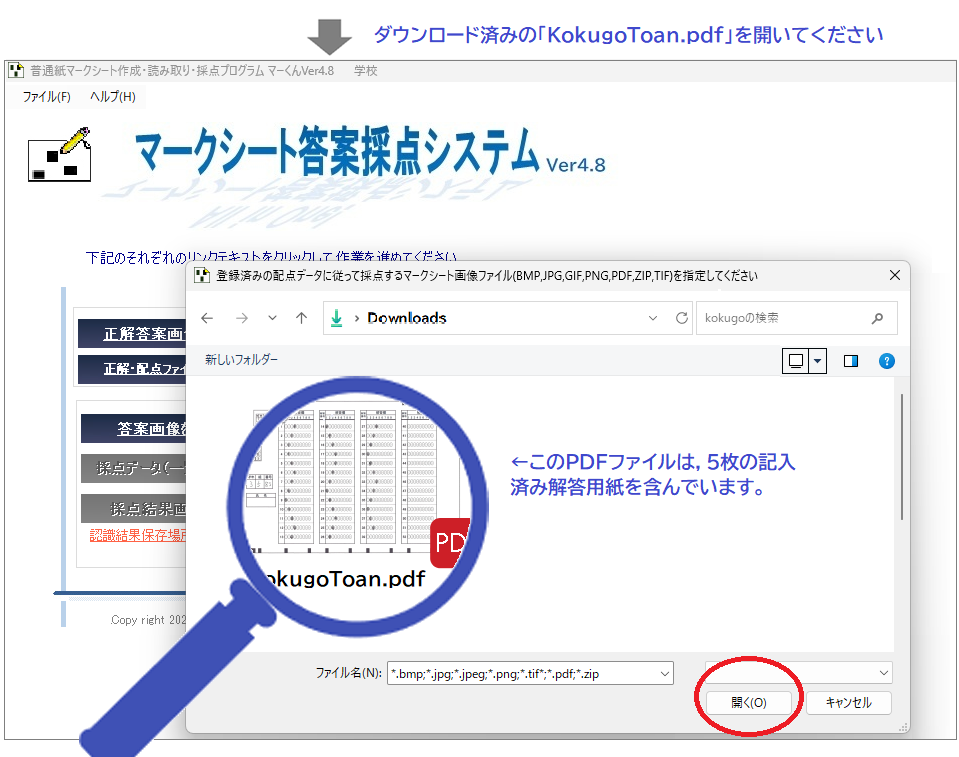
Task: Expand the address bar path history dropdown
Action: coord(653,318)
